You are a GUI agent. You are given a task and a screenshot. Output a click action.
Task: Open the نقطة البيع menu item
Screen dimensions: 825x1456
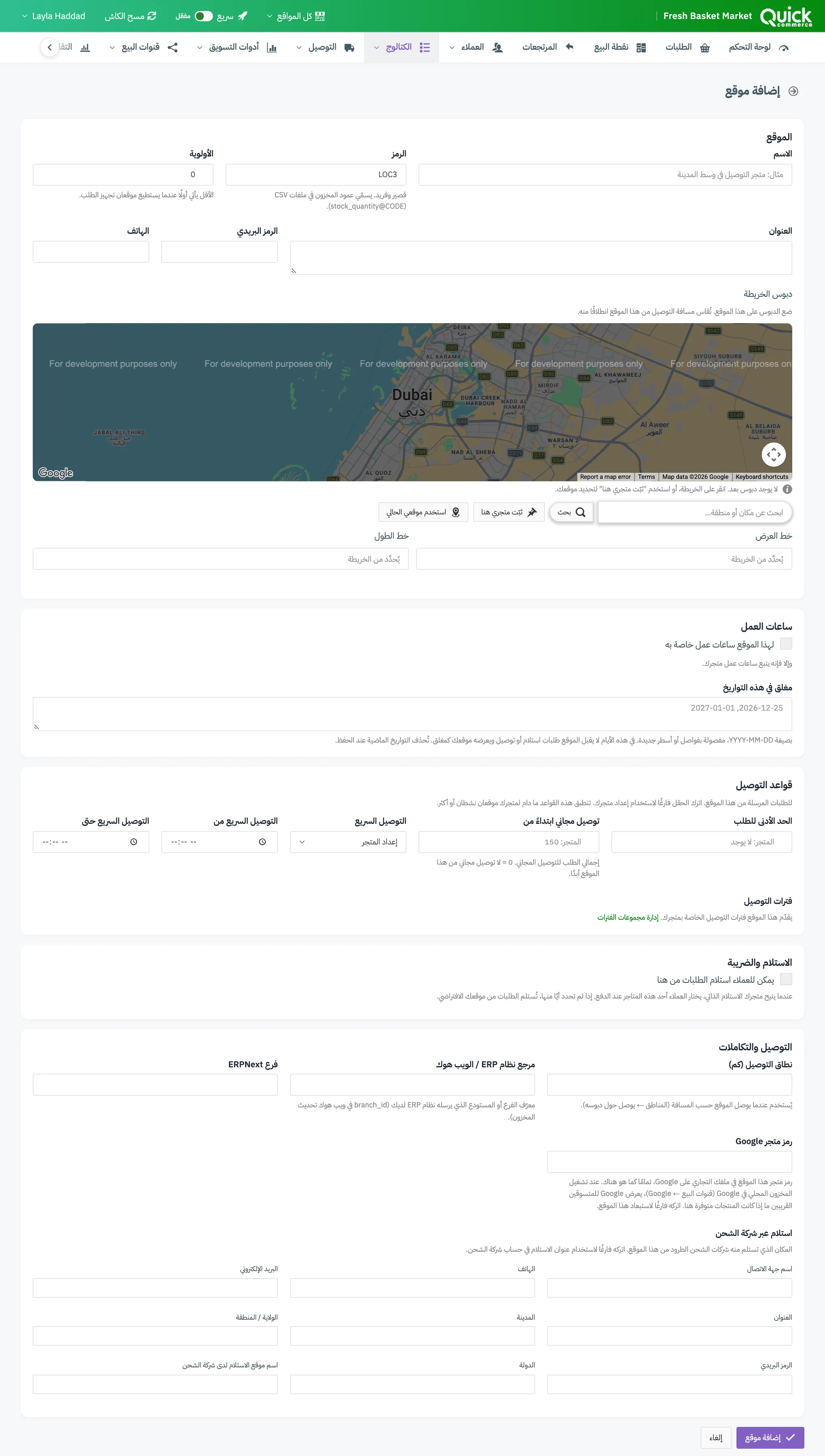click(x=620, y=48)
